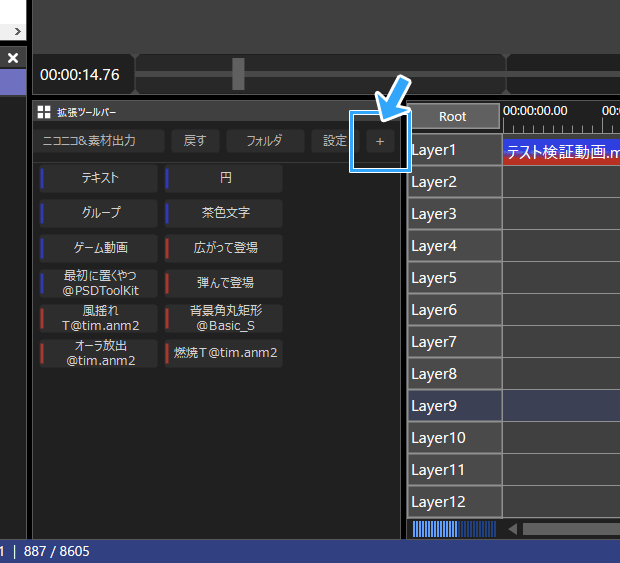The image size is (620, 563).
Task: Select the Layer1 header
Action: (455, 150)
